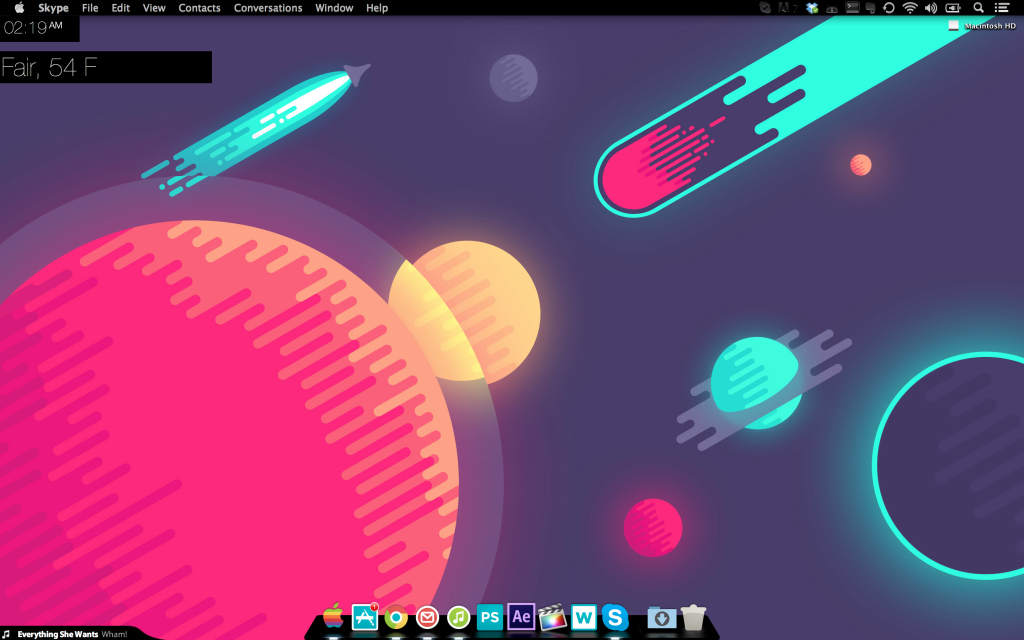Click the Everything She Wants song title
Image resolution: width=1024 pixels, height=640 pixels.
click(x=57, y=634)
